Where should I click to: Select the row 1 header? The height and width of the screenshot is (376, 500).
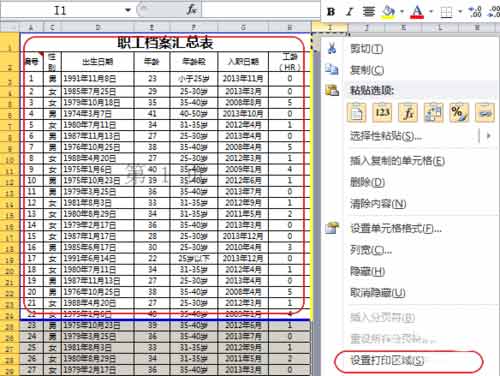(10, 42)
